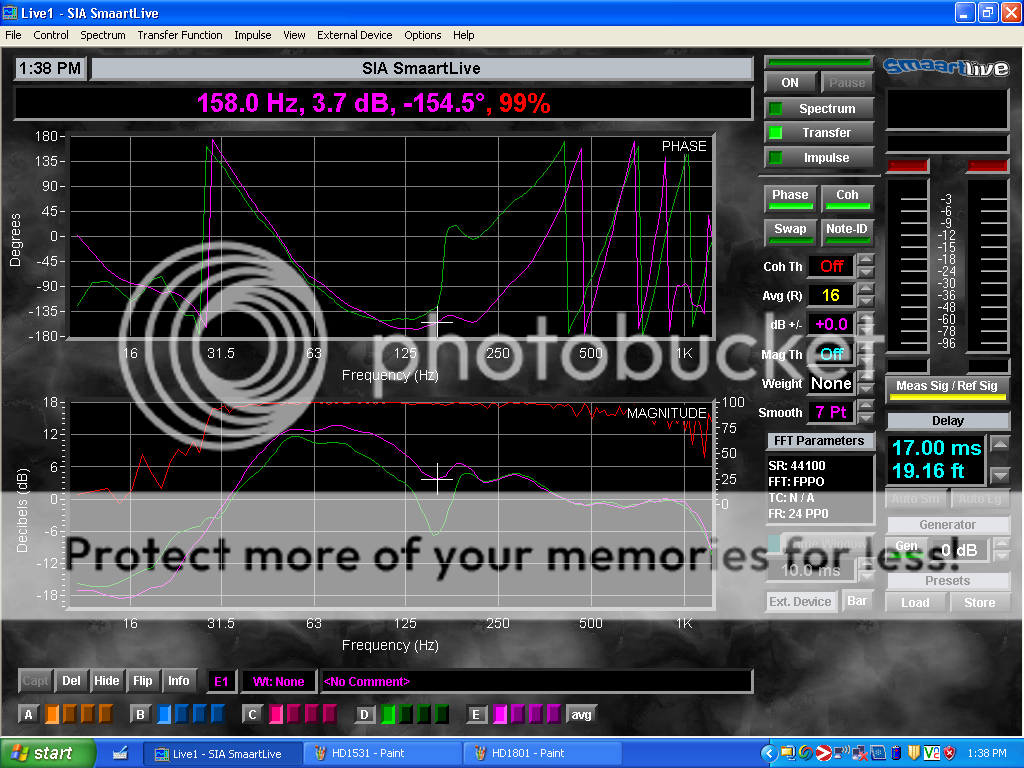Click the avg trace averaging button
Screen dimensions: 1024x768
pyautogui.click(x=580, y=714)
